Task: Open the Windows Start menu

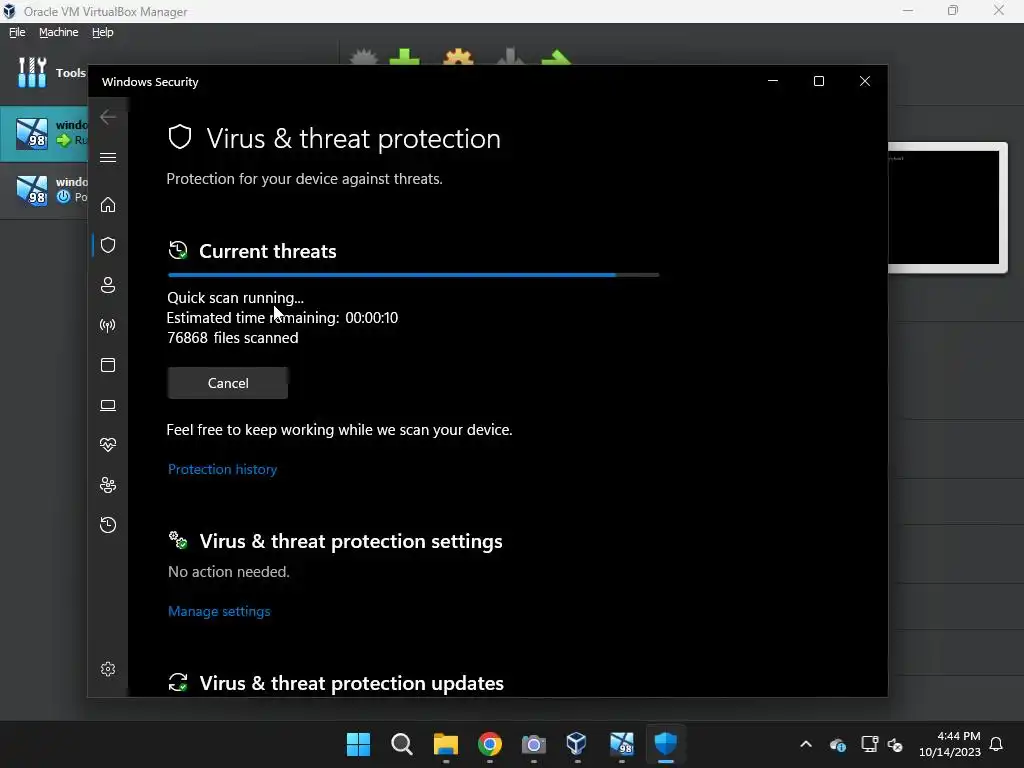Action: pos(358,744)
